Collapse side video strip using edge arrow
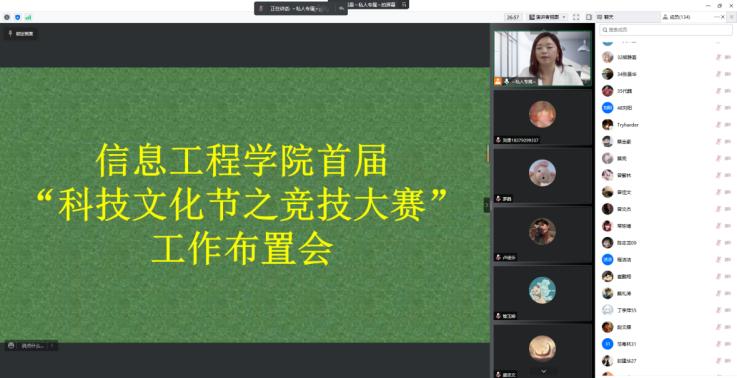737x378 pixels. (486, 205)
